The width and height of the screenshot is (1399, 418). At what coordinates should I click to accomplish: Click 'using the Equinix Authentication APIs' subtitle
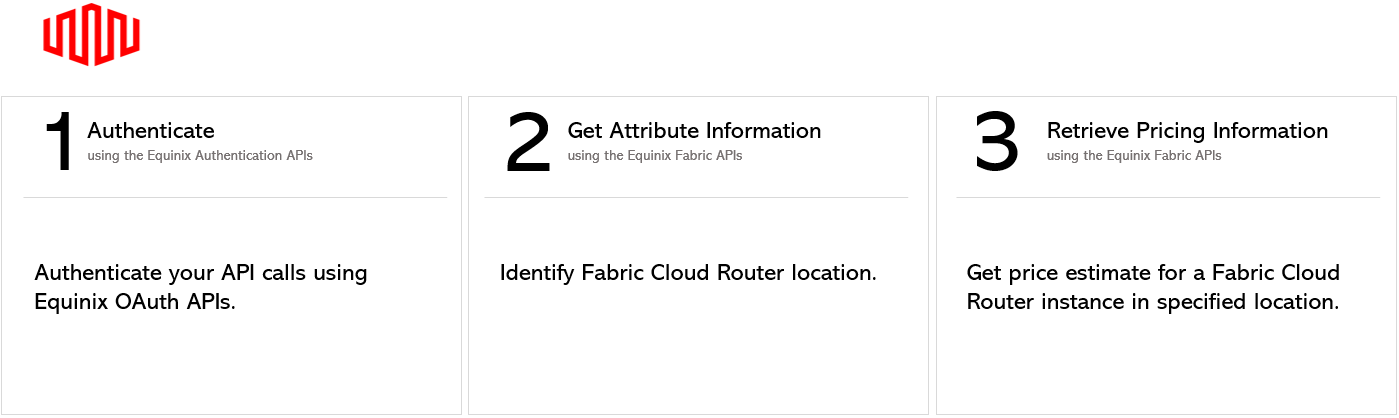(200, 155)
